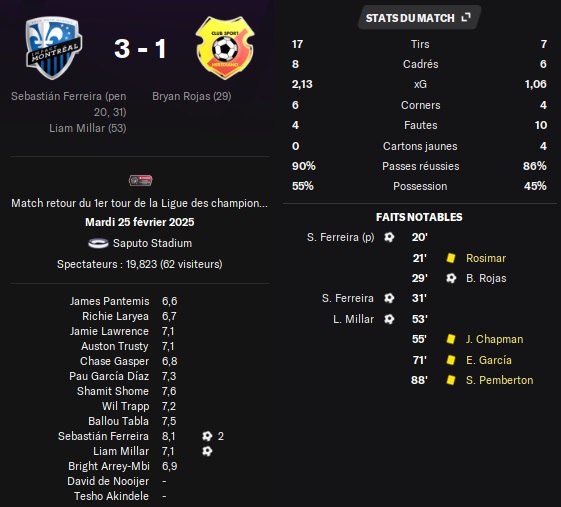The height and width of the screenshot is (507, 561).
Task: Select James Pantemis in the lineup
Action: point(109,301)
